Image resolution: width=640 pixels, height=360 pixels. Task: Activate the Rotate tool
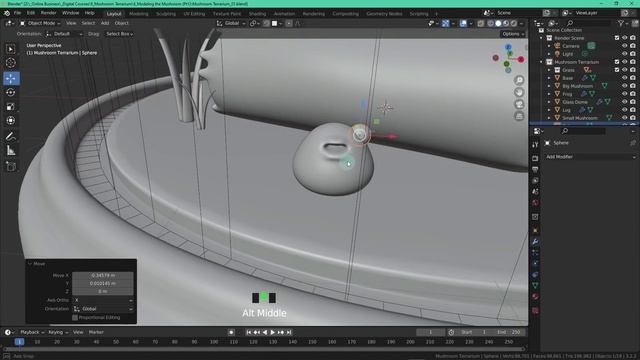pos(11,92)
